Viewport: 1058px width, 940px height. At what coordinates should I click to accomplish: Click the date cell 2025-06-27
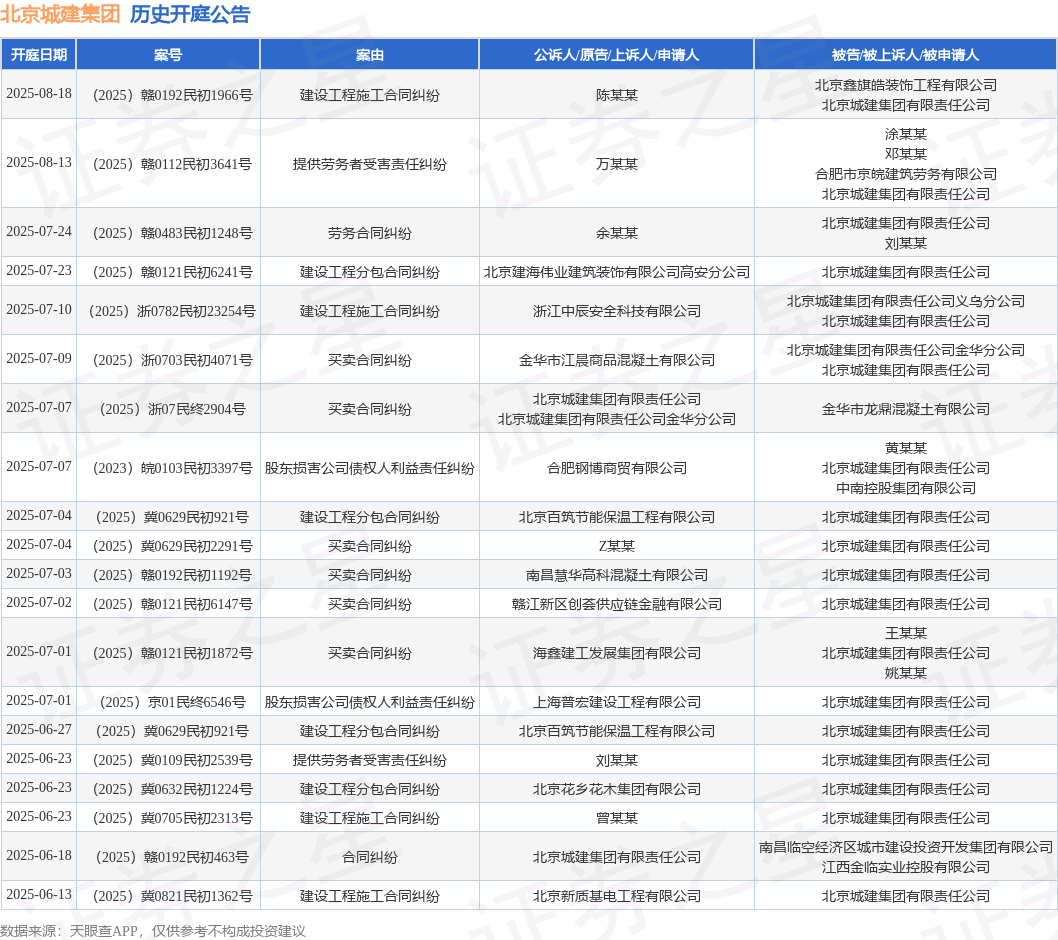click(38, 729)
